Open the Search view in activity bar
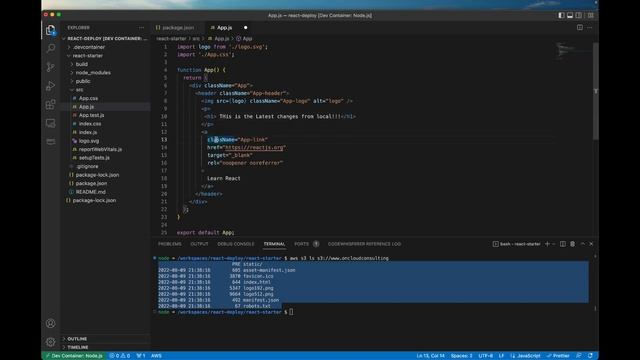The image size is (640, 360). click(x=51, y=48)
